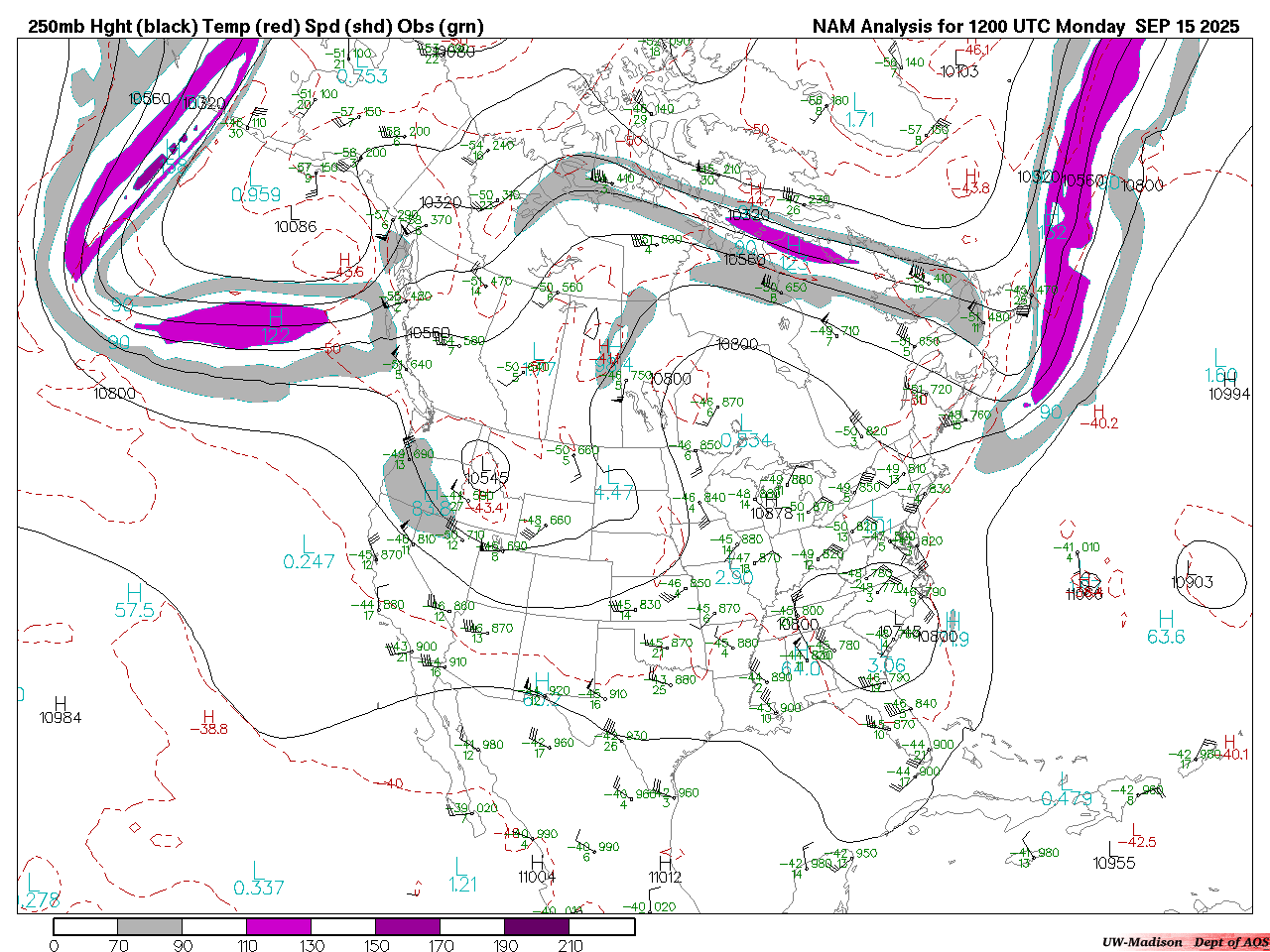This screenshot has height=952, width=1270.
Task: Click the dark purple 190–210 legend swatch
Action: [537, 926]
